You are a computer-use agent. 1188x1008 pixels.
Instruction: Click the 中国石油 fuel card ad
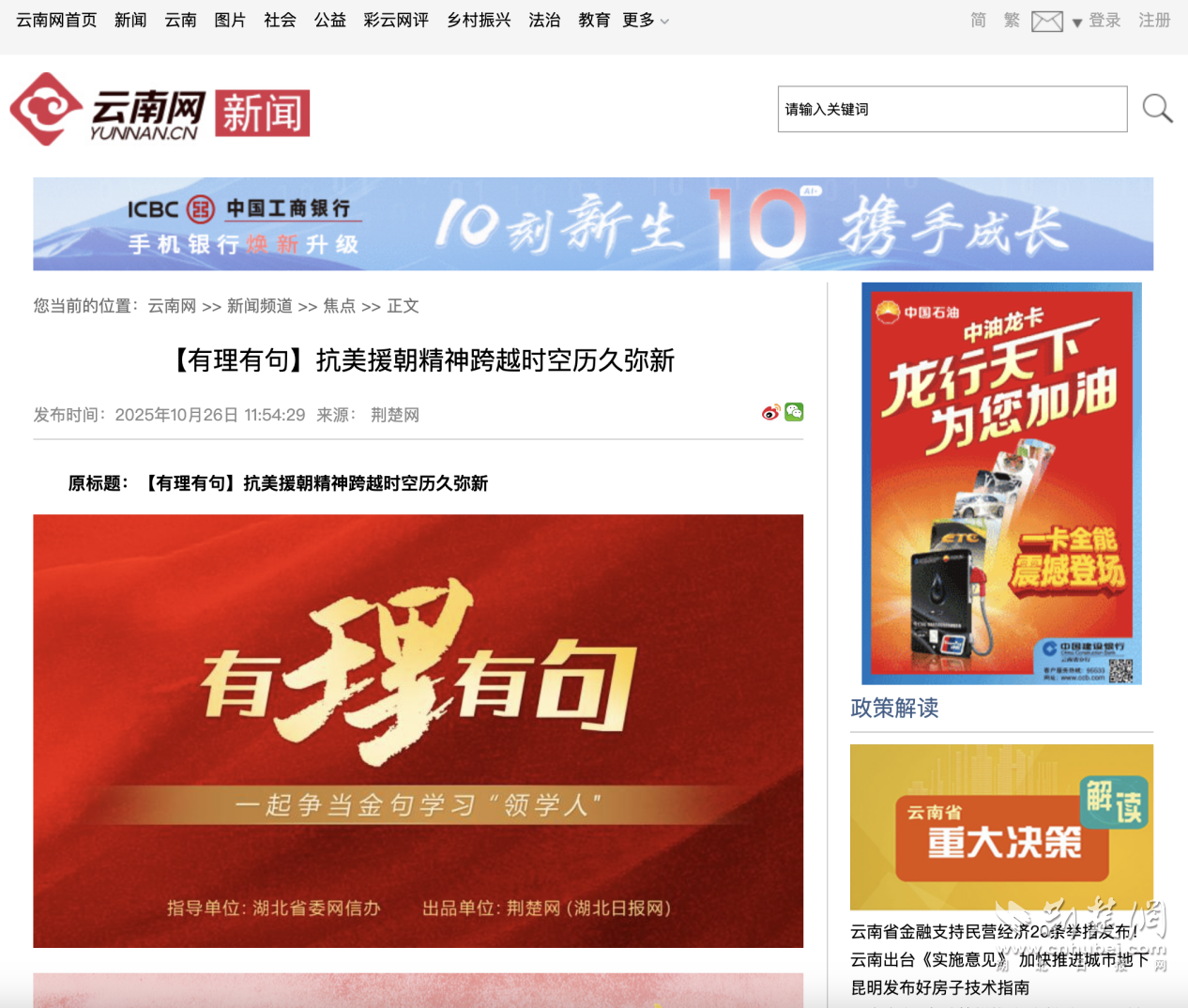click(x=1001, y=483)
